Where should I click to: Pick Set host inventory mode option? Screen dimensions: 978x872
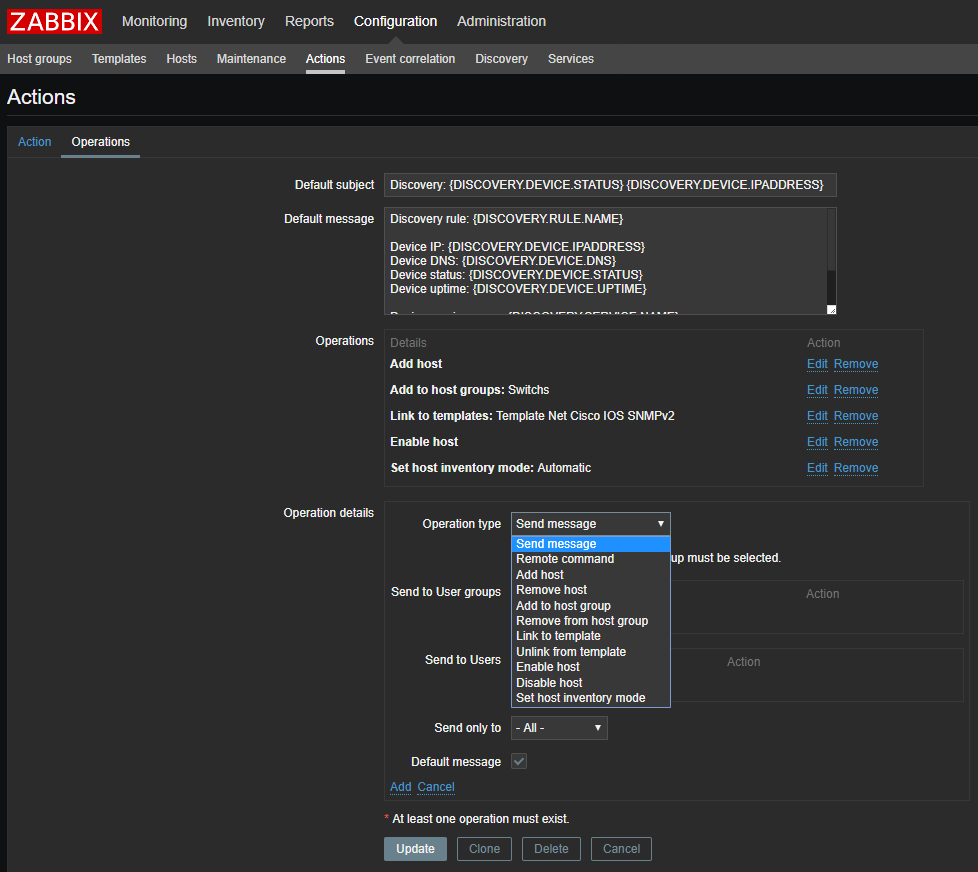point(580,698)
